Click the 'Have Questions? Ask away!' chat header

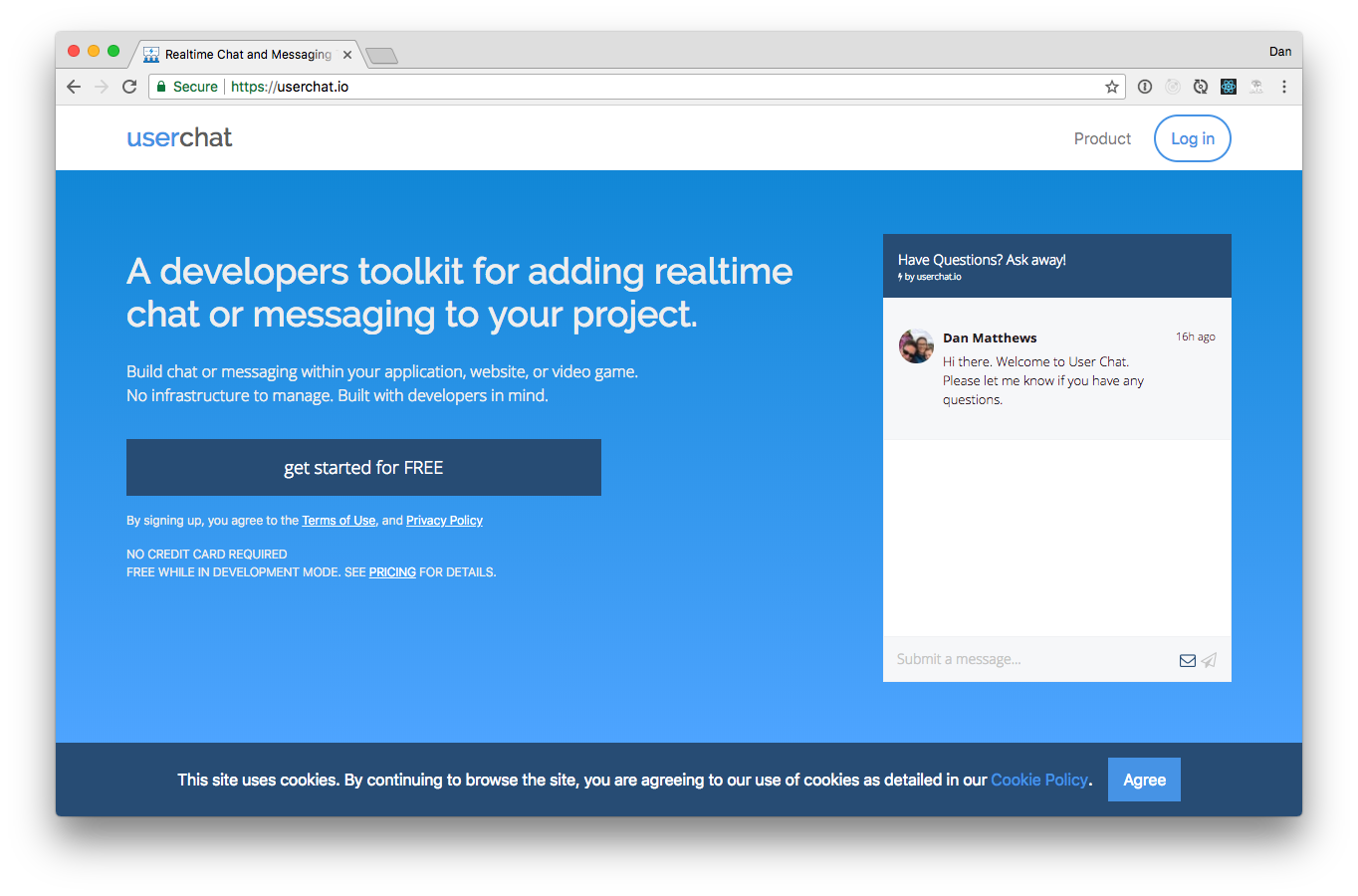point(982,260)
